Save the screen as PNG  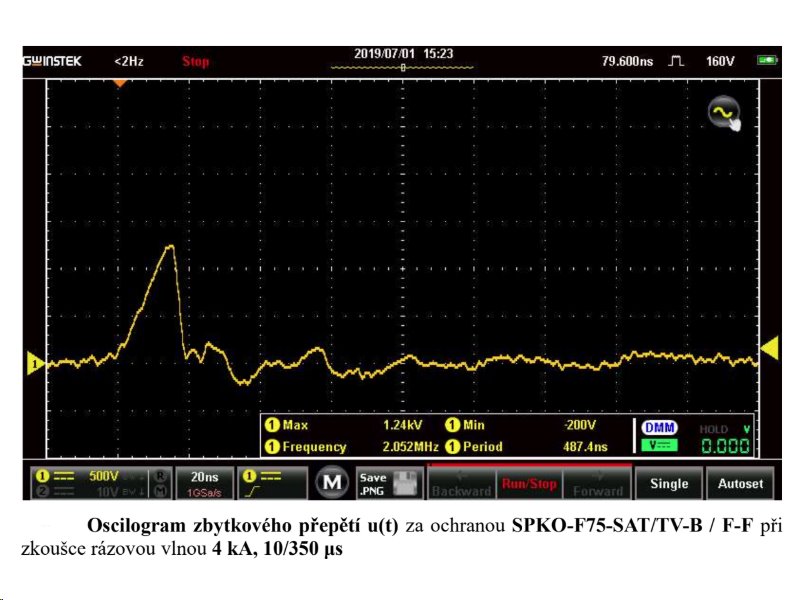coord(386,483)
